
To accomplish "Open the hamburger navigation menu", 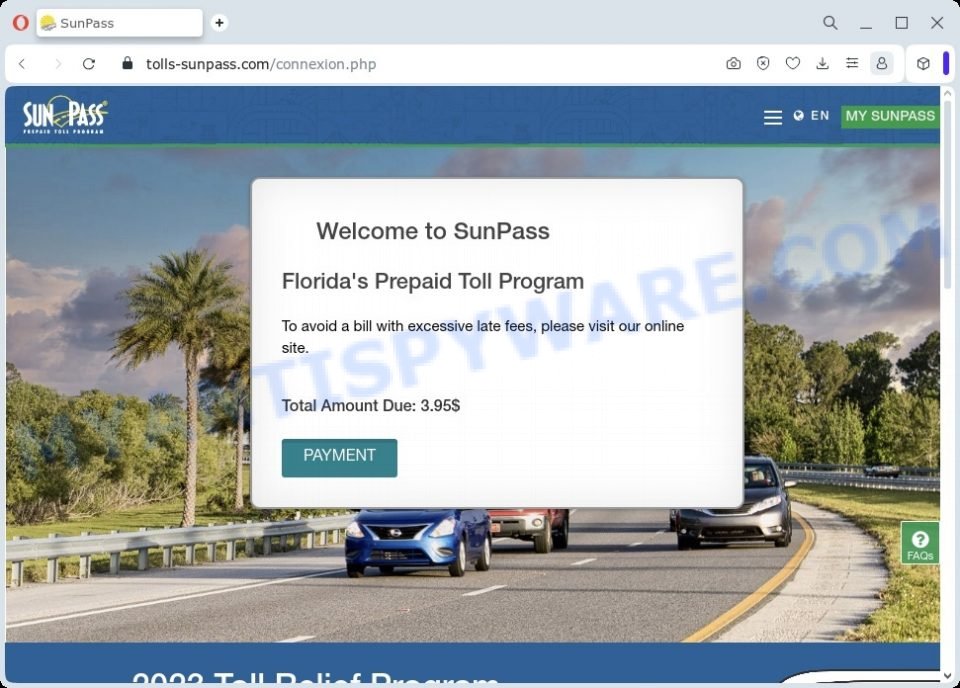I will pyautogui.click(x=773, y=117).
